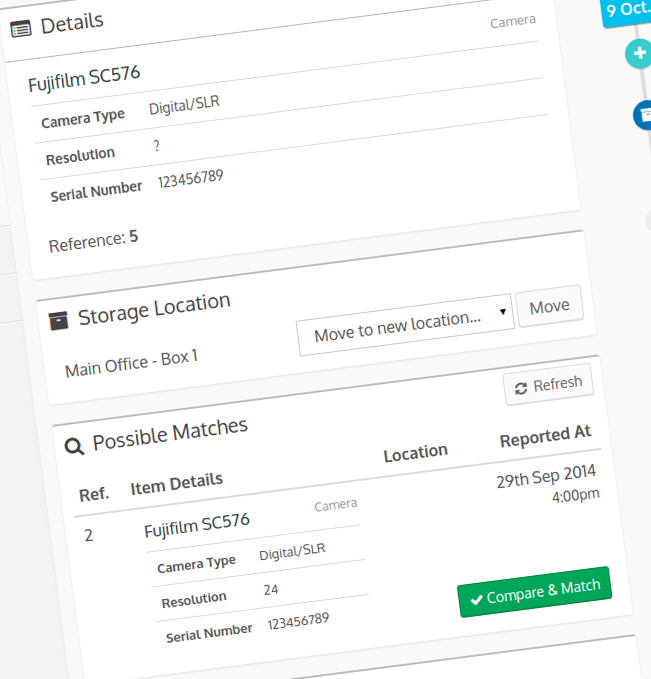Click Camera label in the match row

click(336, 505)
